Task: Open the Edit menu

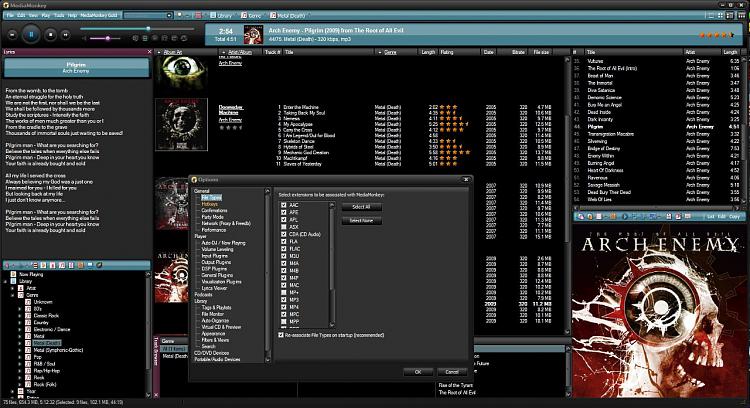Action: point(21,15)
